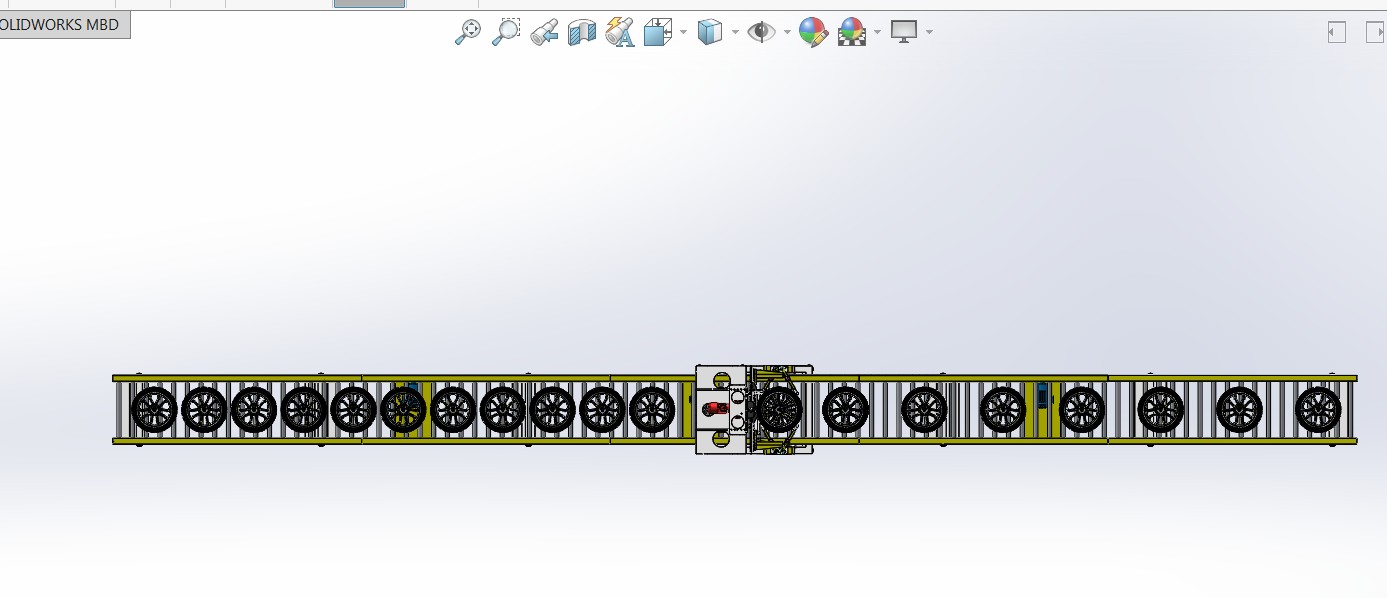Click the left-arrow panel button at top right
Image resolution: width=1387 pixels, height=598 pixels.
click(x=1336, y=32)
